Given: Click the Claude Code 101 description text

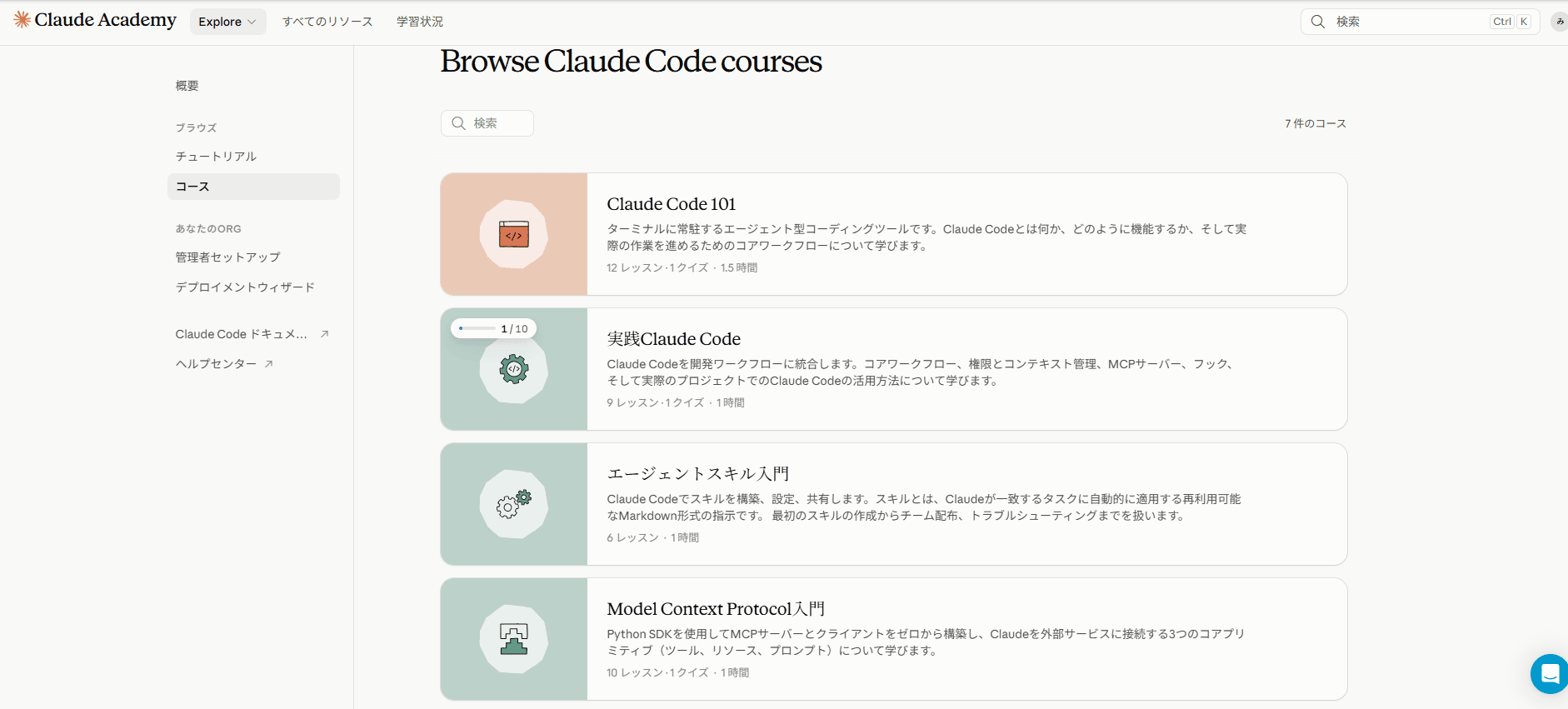Looking at the screenshot, I should pos(926,237).
